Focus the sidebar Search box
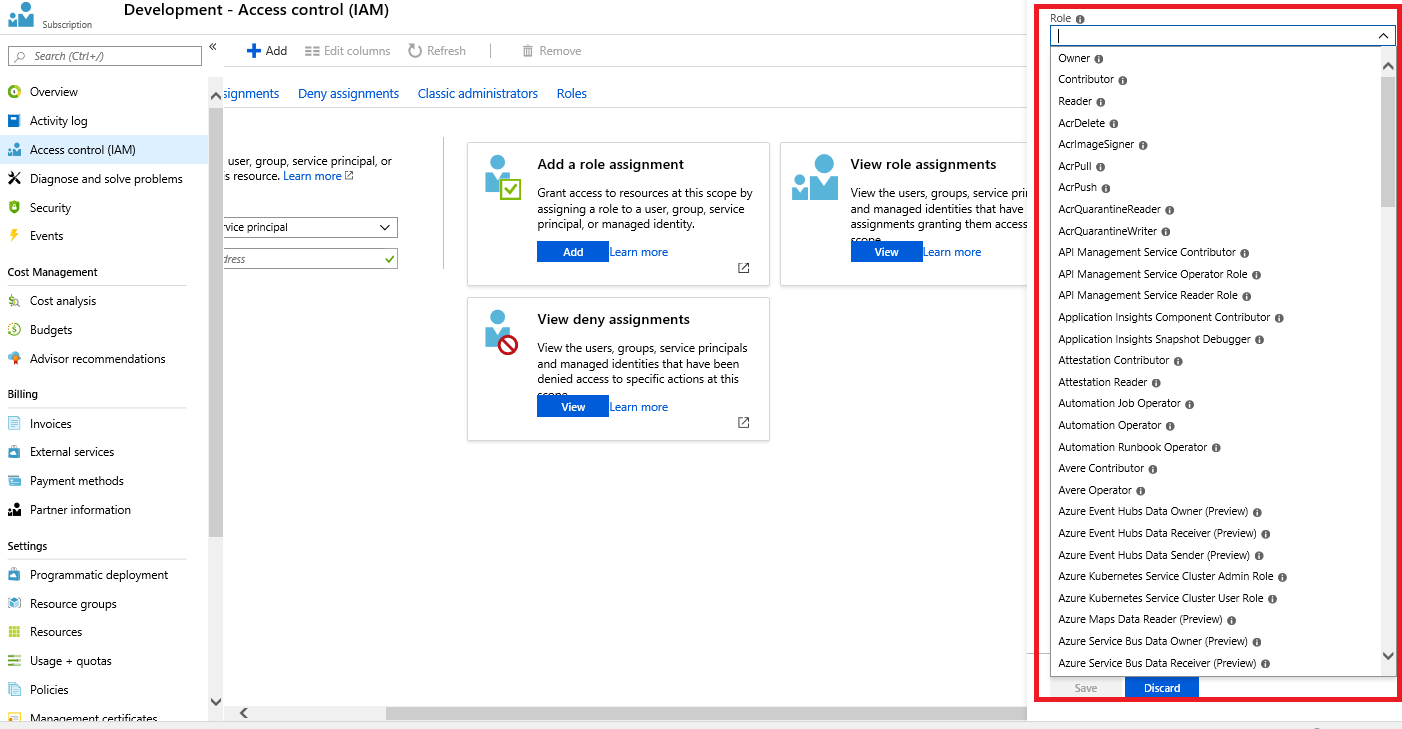The image size is (1402, 729). (104, 56)
